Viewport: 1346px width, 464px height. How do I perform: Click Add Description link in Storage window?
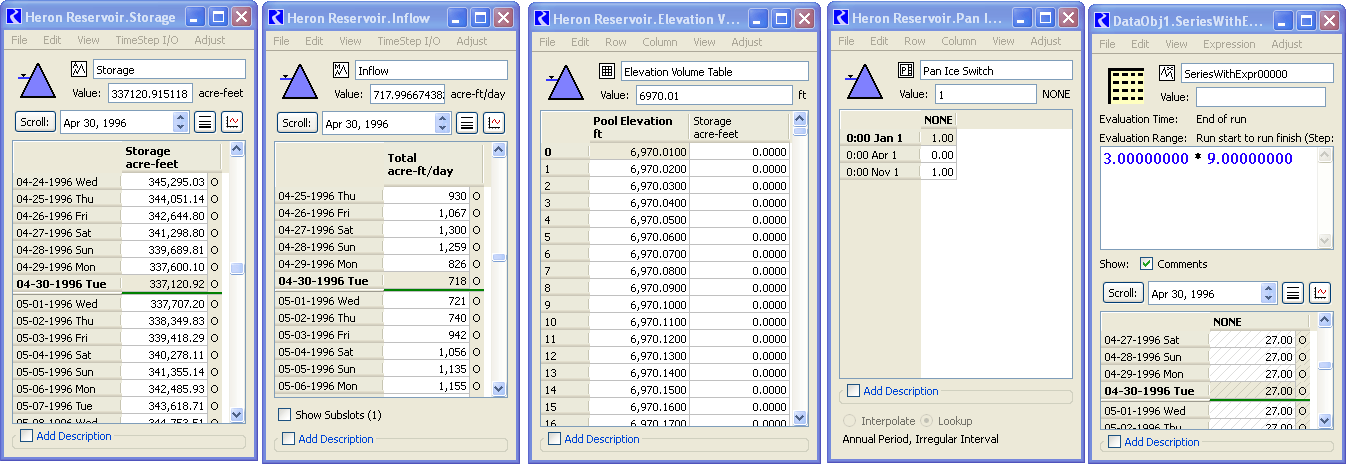(74, 436)
